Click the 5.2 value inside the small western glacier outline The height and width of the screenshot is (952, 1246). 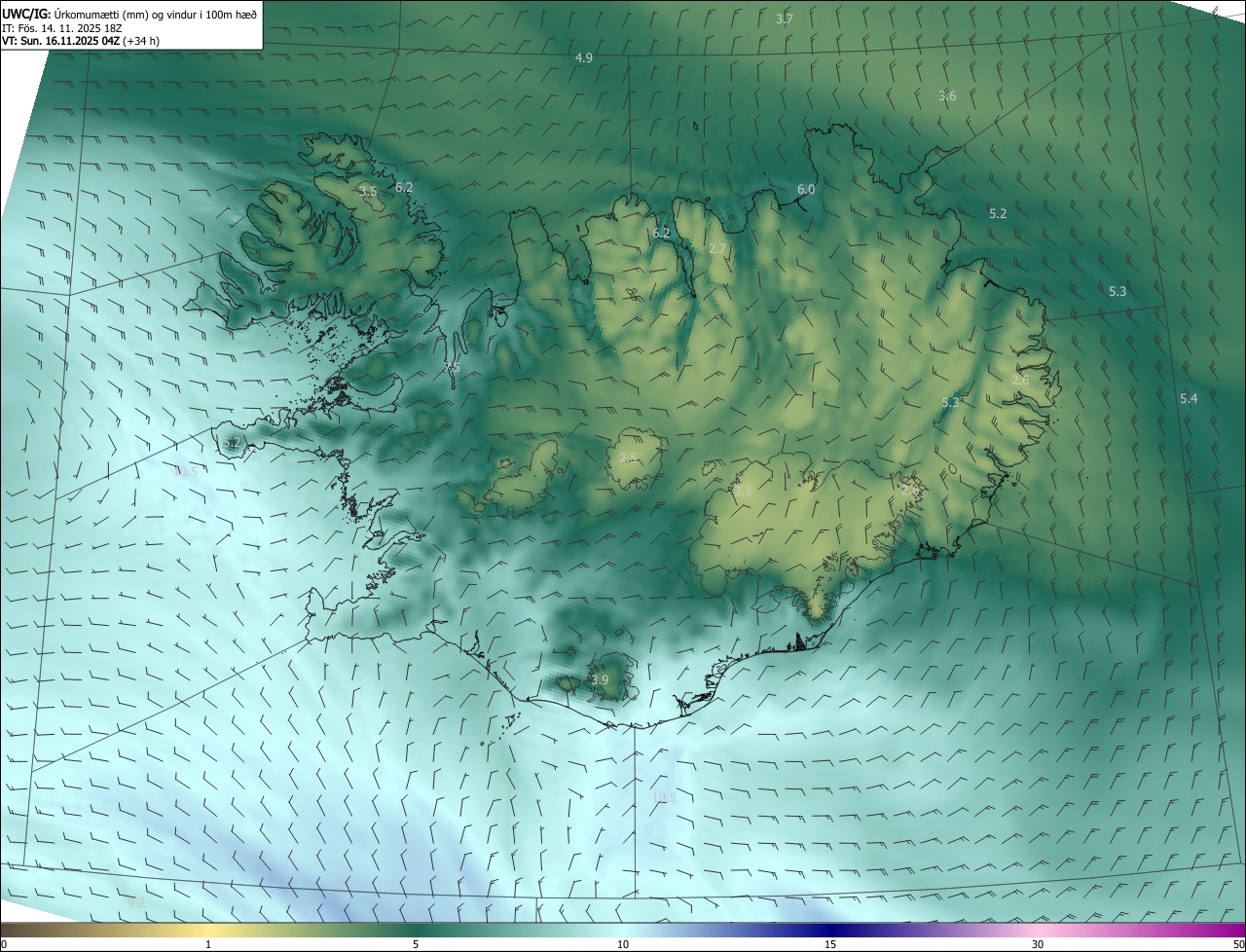pyautogui.click(x=231, y=443)
